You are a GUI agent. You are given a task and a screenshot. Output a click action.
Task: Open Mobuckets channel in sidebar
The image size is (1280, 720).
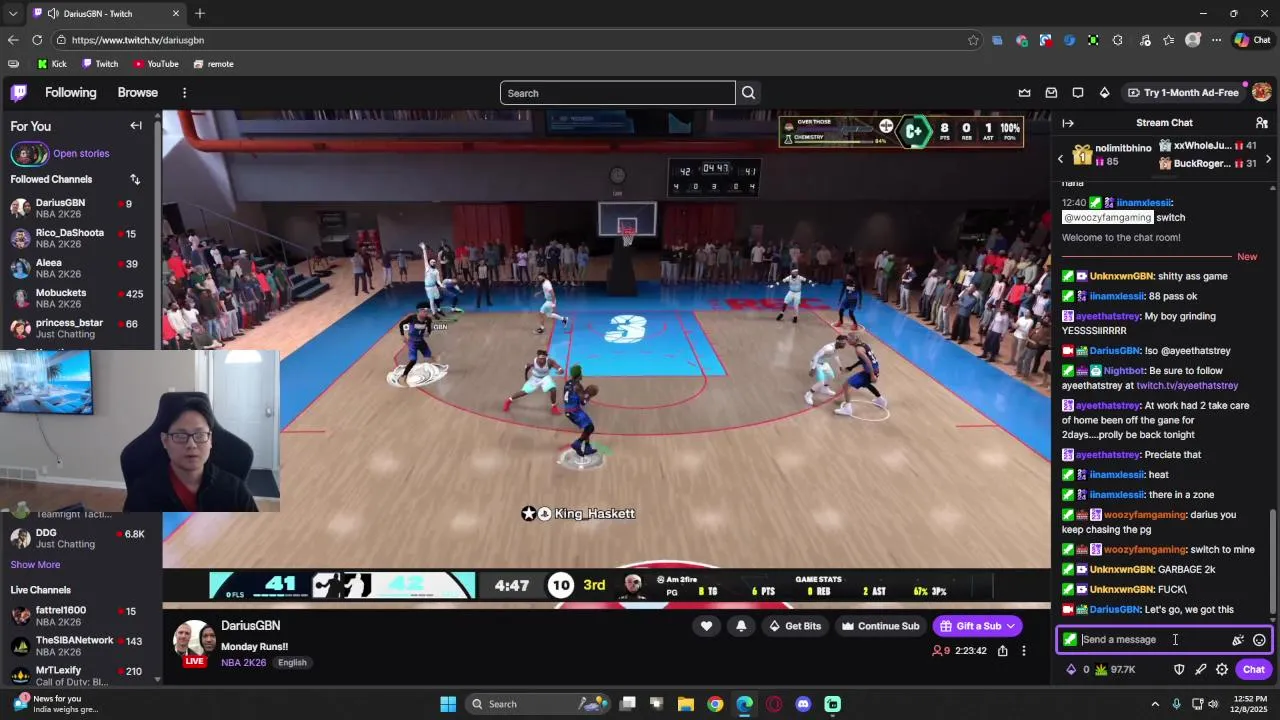80,298
